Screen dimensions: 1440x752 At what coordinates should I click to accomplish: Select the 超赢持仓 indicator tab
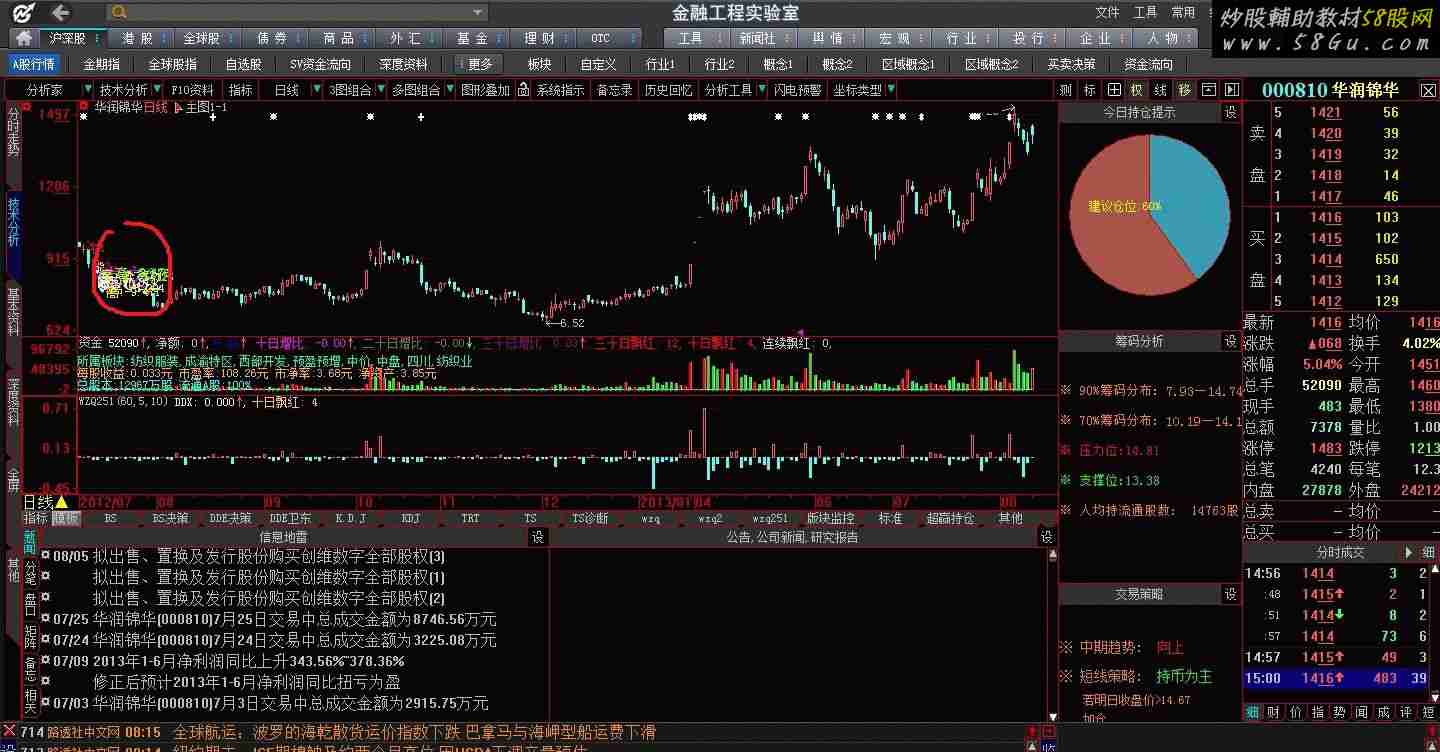[x=950, y=518]
